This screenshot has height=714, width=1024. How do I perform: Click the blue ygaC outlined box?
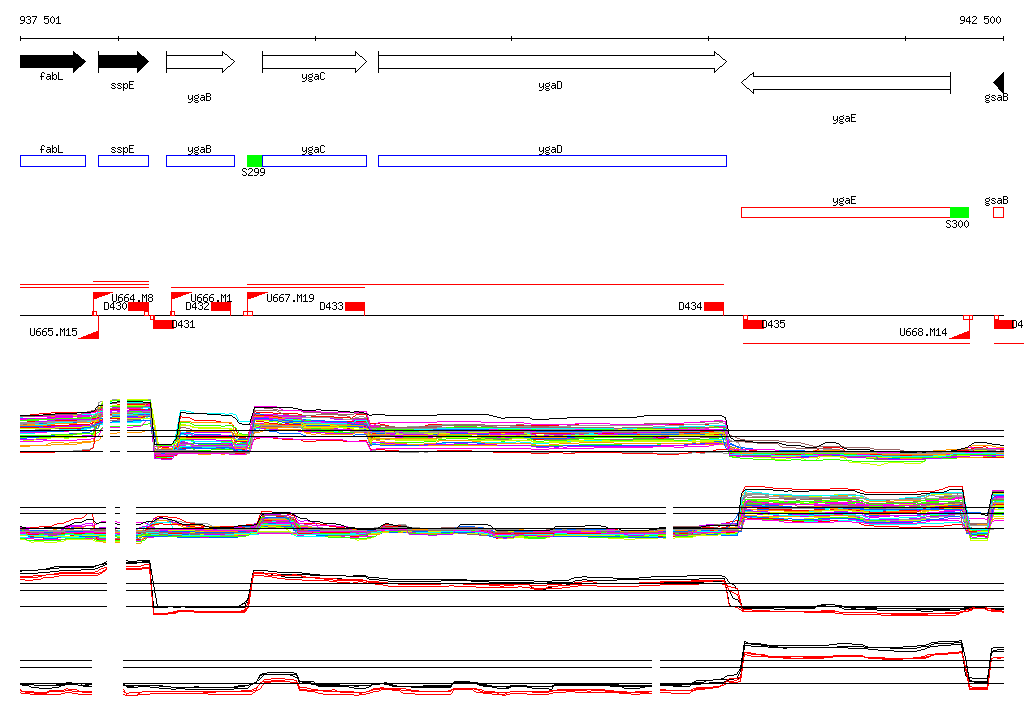click(314, 161)
